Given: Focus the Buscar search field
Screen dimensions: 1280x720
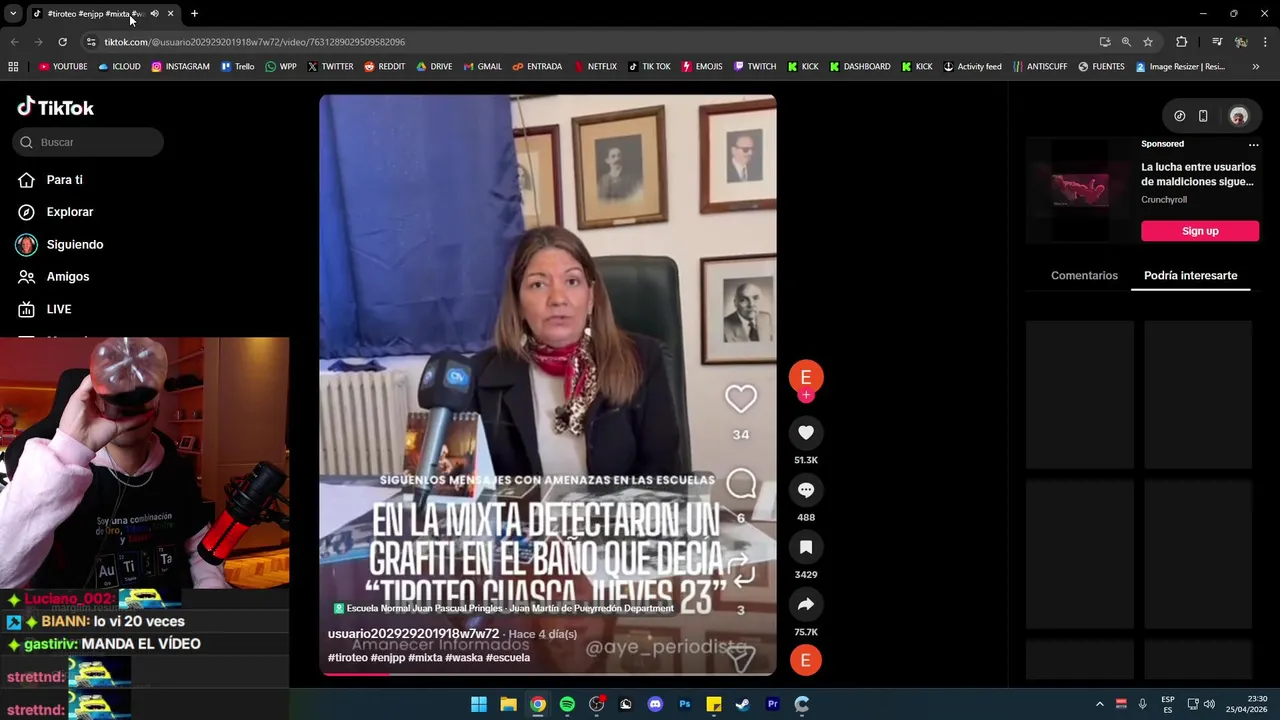Looking at the screenshot, I should tap(88, 142).
